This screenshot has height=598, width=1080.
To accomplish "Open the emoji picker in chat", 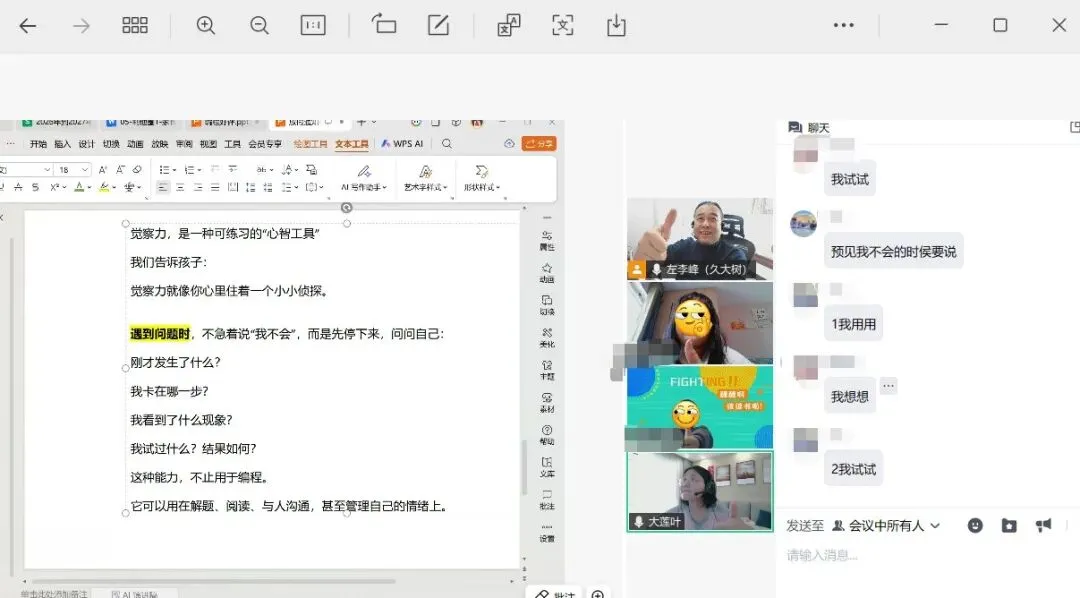I will point(975,526).
